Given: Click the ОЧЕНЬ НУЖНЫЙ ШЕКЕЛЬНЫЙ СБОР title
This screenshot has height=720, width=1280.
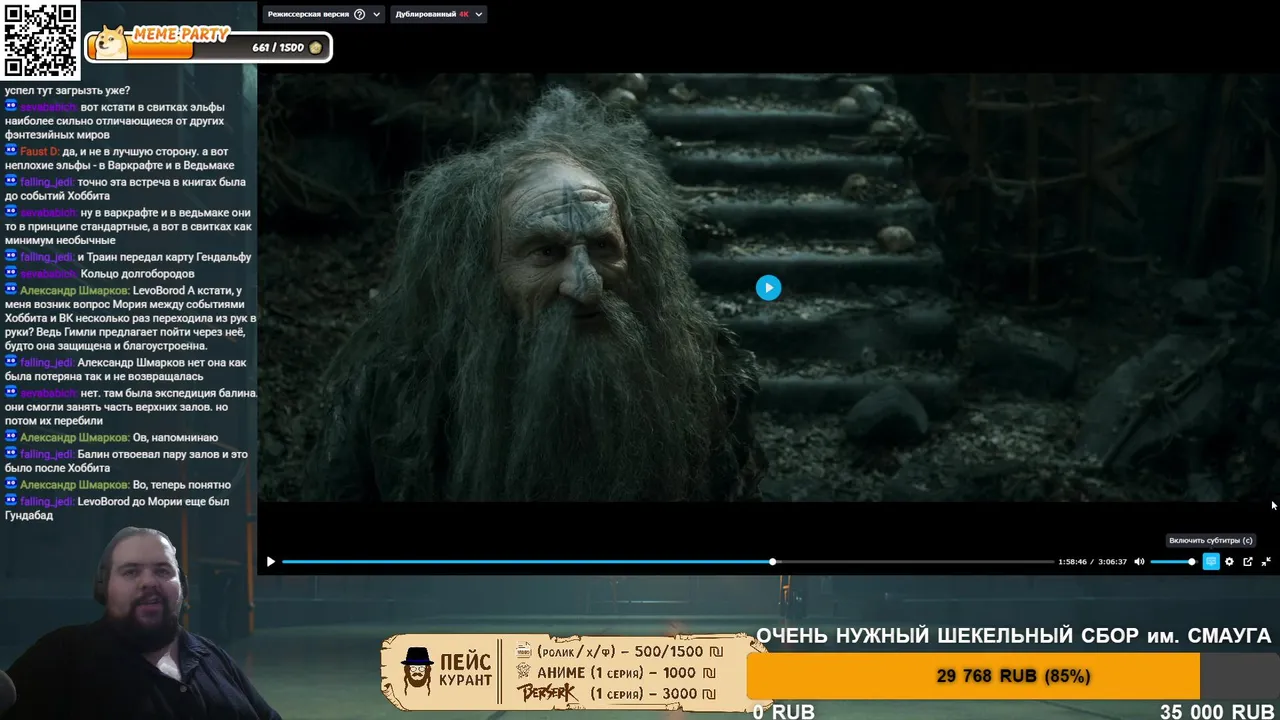Looking at the screenshot, I should pyautogui.click(x=1013, y=636).
